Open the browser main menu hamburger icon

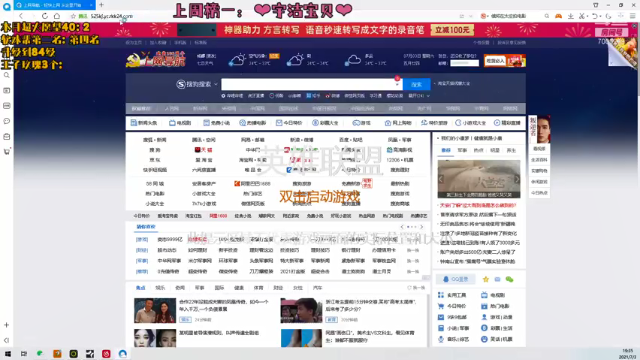(x=633, y=16)
